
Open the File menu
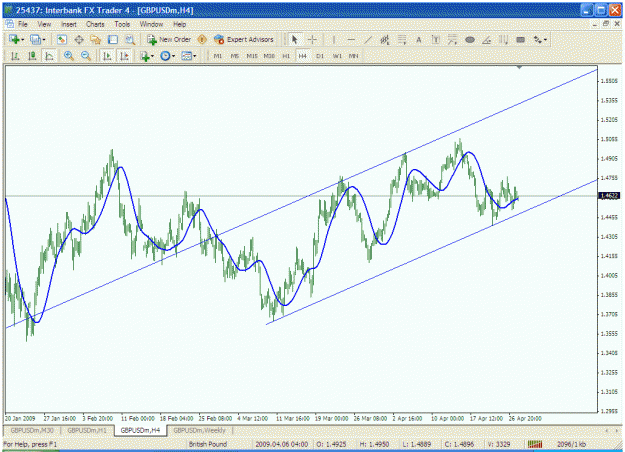[23, 24]
